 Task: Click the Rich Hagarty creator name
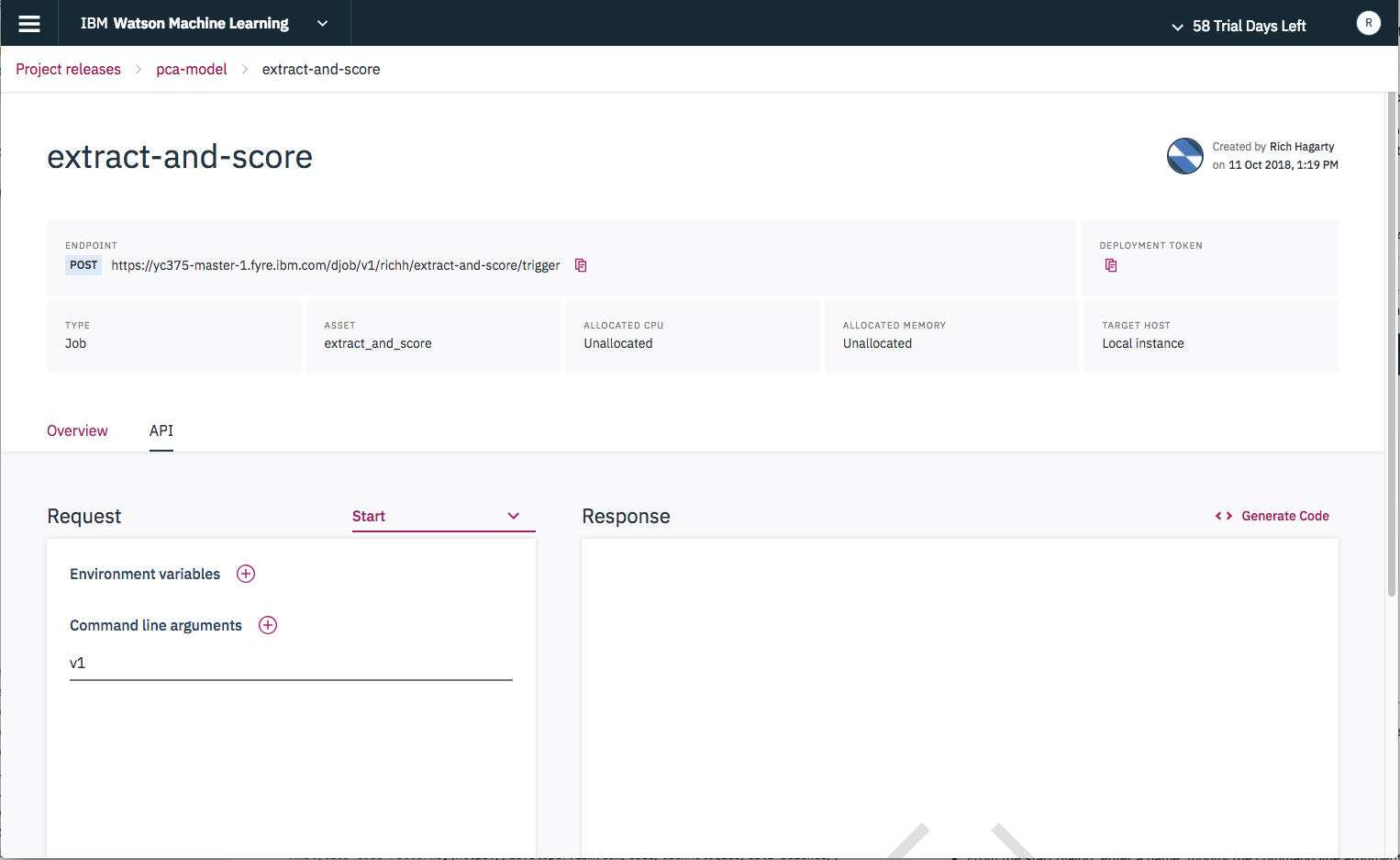[x=1302, y=147]
